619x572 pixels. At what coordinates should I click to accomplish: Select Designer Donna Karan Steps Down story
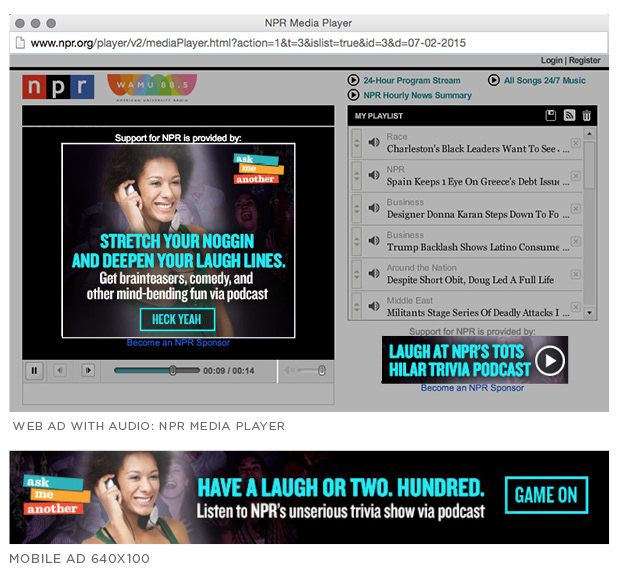(x=478, y=214)
